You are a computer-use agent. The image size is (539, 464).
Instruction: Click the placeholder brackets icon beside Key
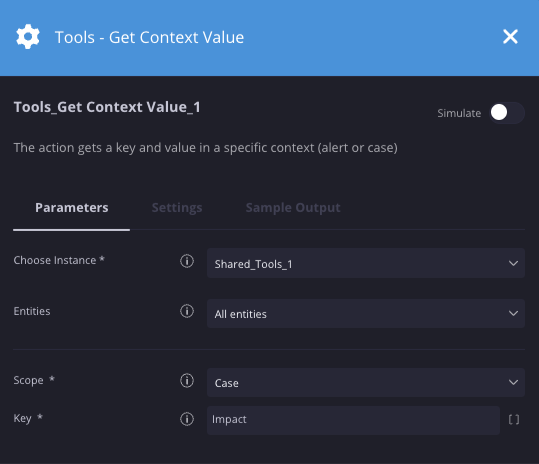tap(514, 420)
